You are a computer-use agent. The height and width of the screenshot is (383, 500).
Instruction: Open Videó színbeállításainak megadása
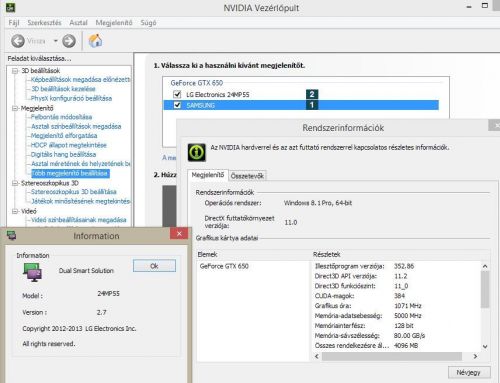[x=78, y=220]
